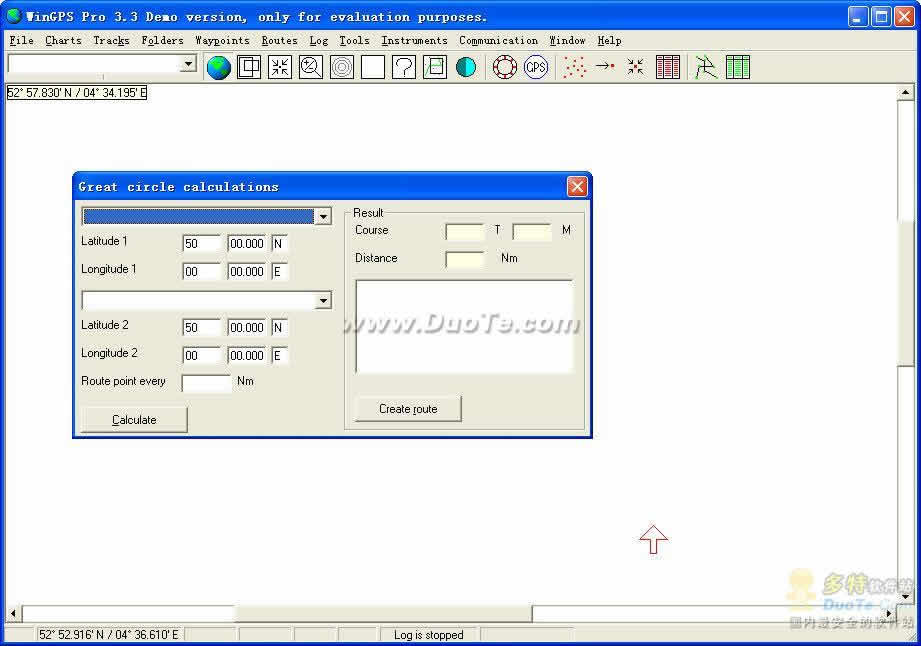Expand the first waypoint dropdown above Latitude 1
Viewport: 921px width, 646px height.
(x=323, y=217)
